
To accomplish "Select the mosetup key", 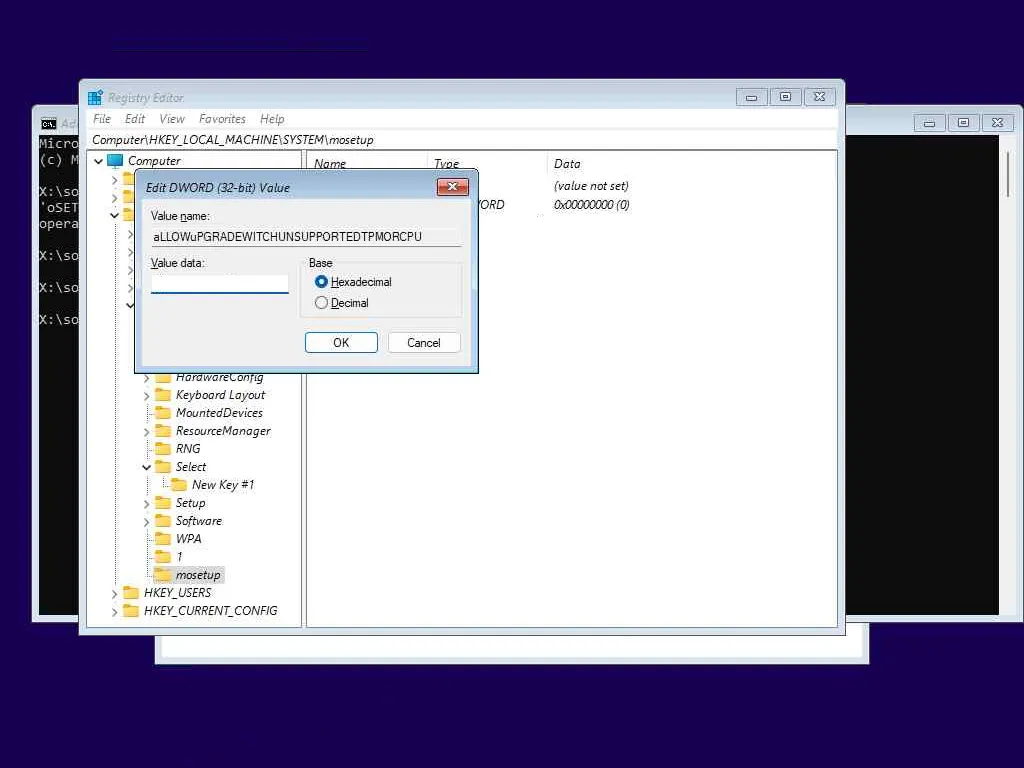I will (x=198, y=575).
